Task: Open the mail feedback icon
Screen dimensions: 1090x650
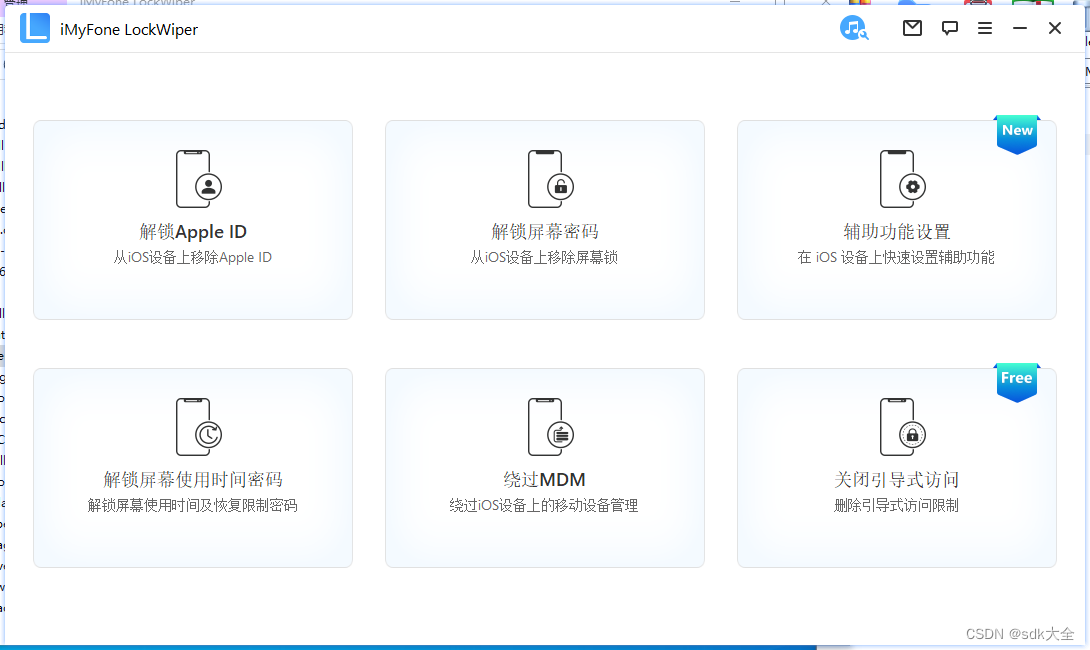Action: [x=912, y=28]
